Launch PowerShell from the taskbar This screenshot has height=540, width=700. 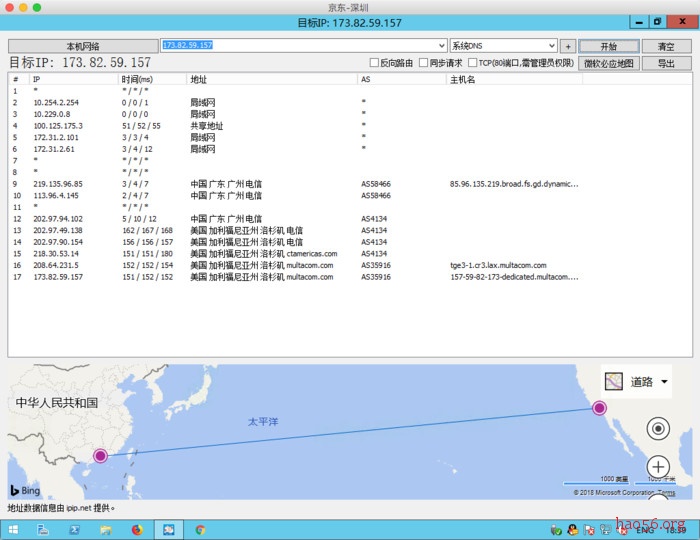74,530
